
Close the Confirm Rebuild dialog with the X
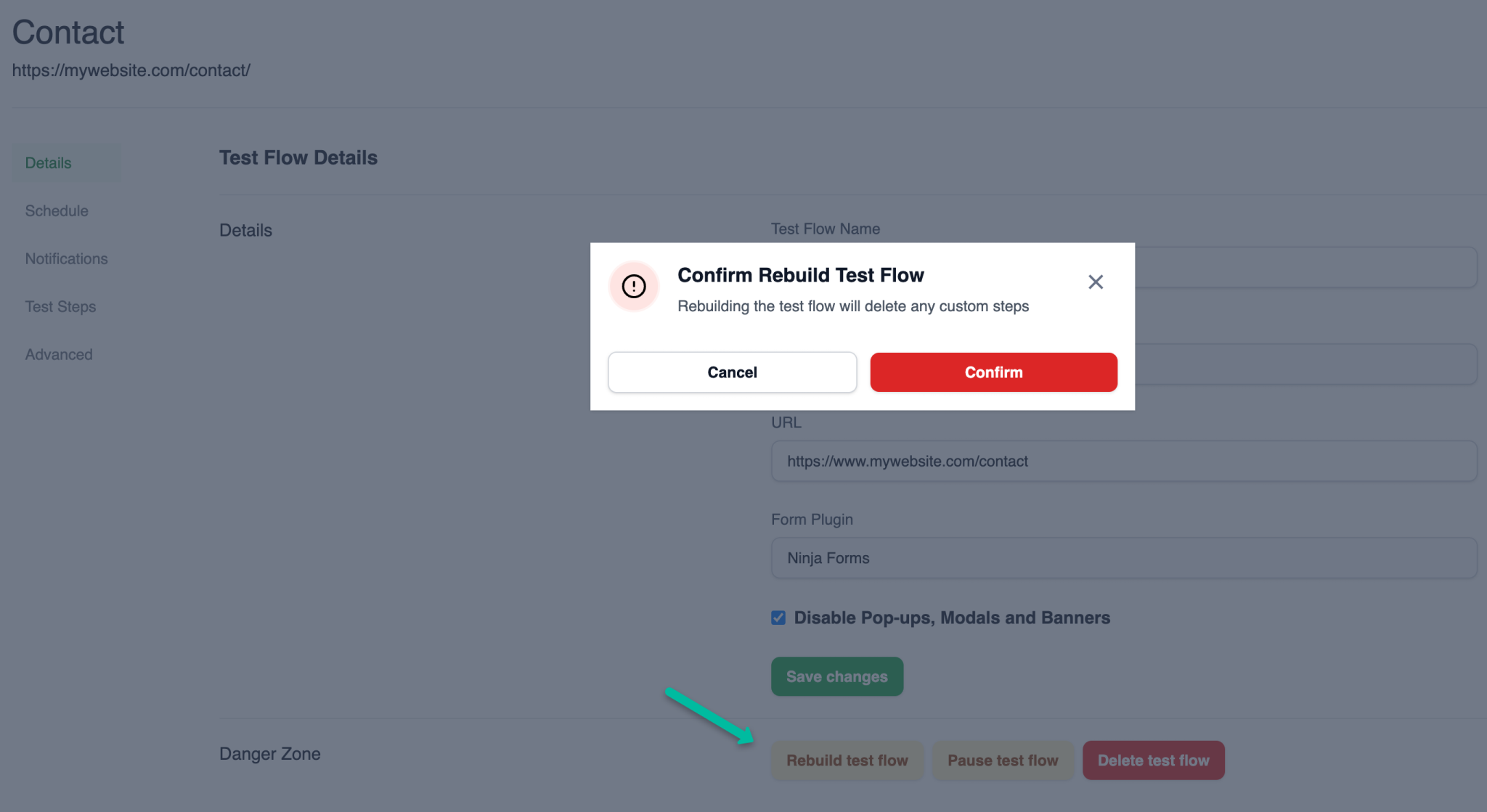1095,282
